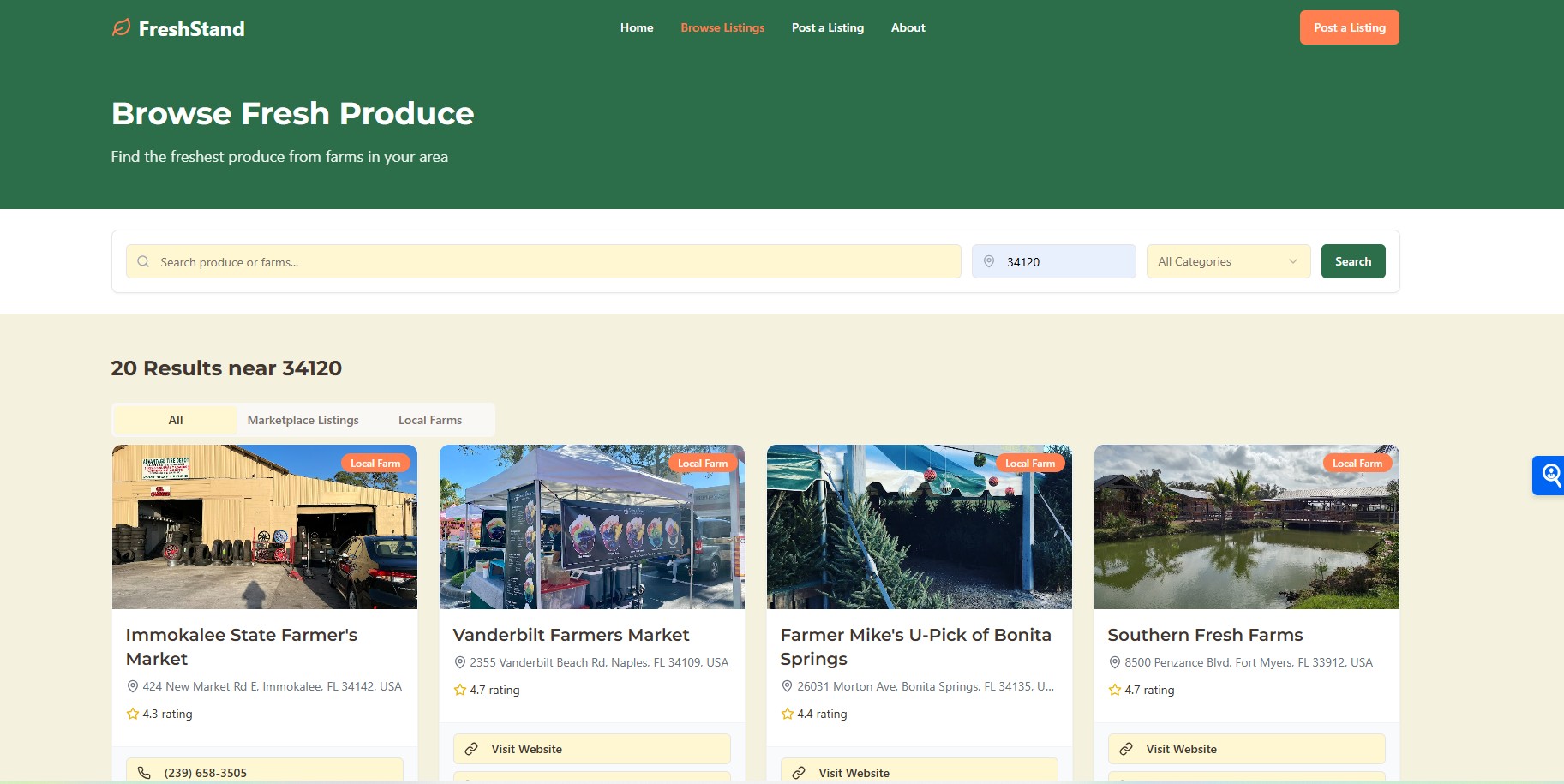This screenshot has width=1564, height=784.
Task: Focus the Search produce or farms field
Action: (x=543, y=261)
